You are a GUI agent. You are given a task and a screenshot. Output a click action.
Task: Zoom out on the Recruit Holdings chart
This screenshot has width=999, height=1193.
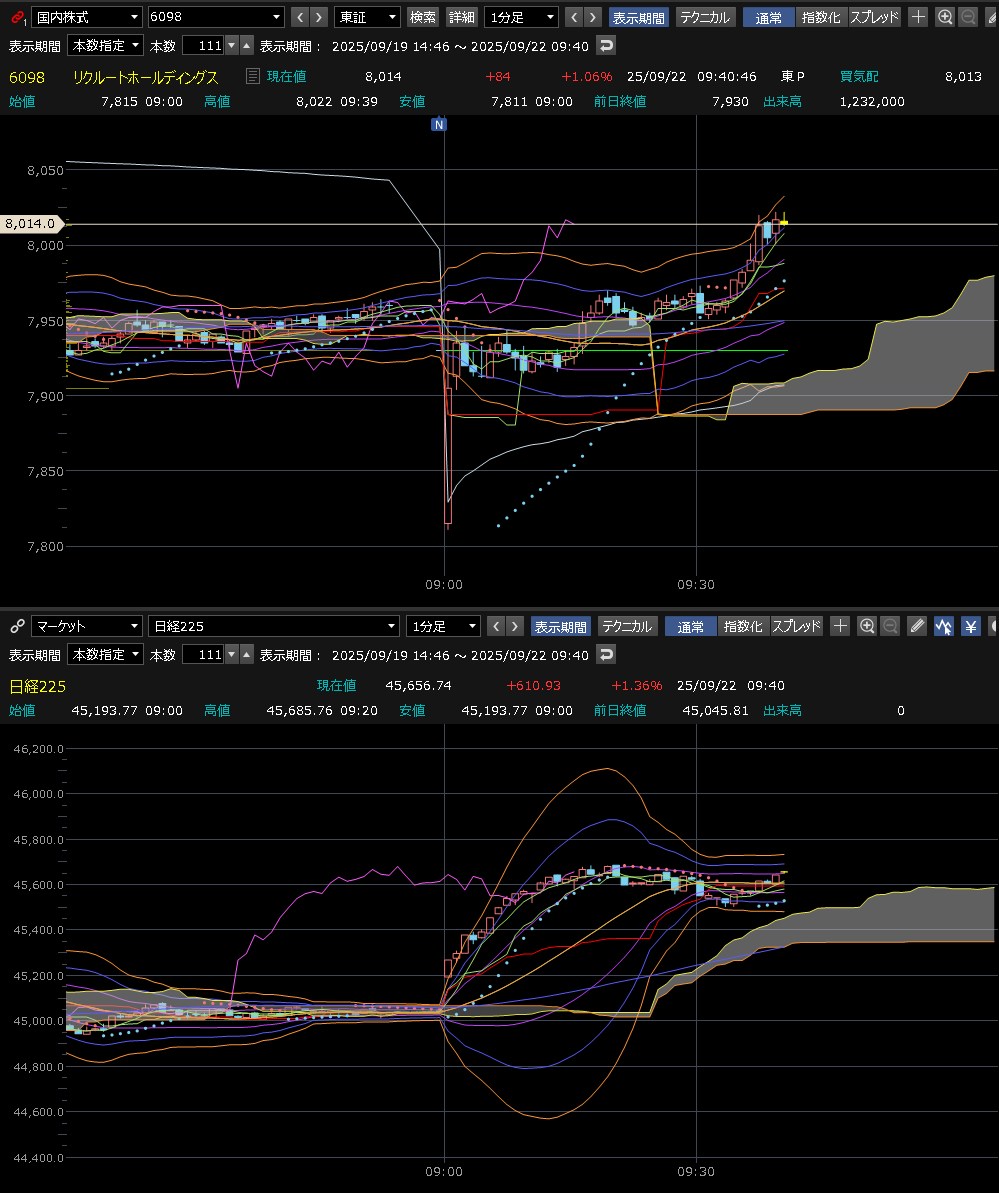coord(969,17)
